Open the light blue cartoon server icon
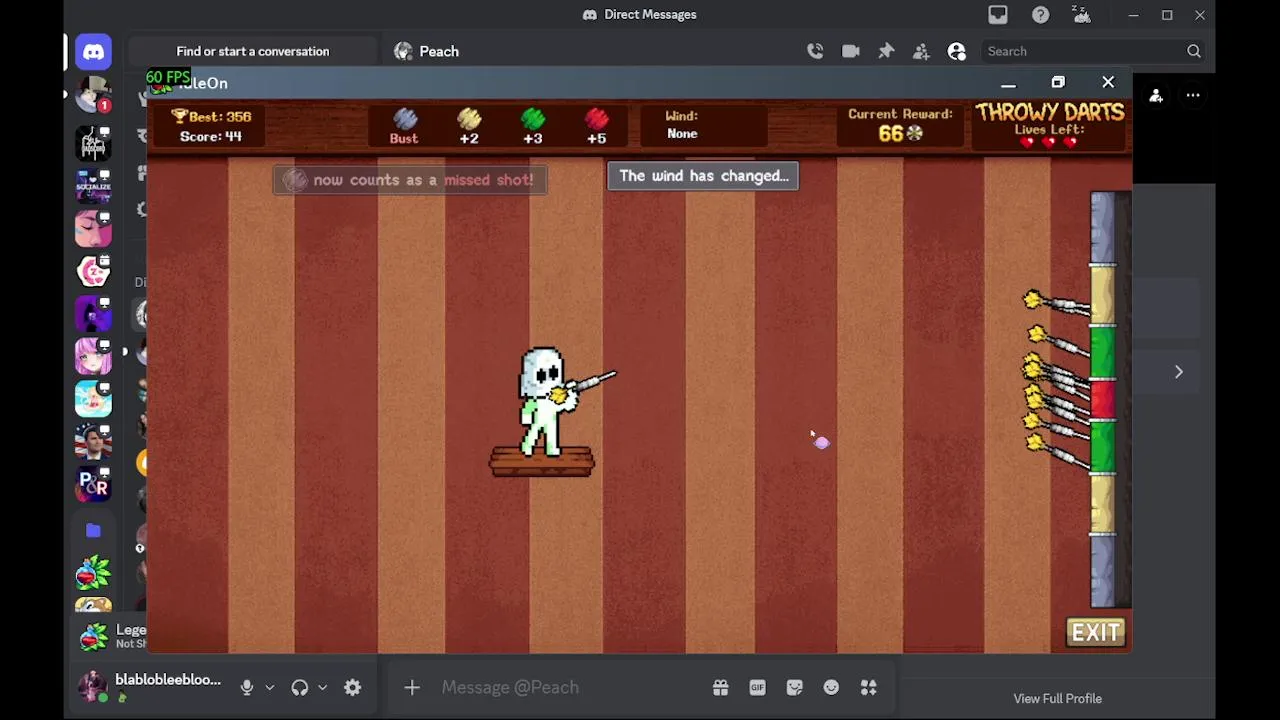Screen dimensions: 1280x720 coord(93,399)
